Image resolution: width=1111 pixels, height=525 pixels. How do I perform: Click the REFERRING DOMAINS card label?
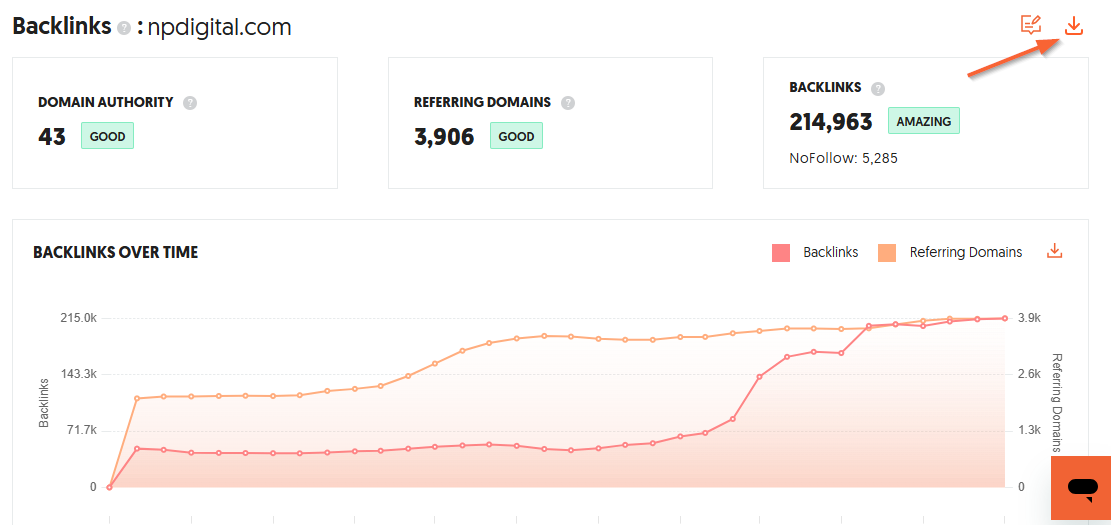coord(483,102)
